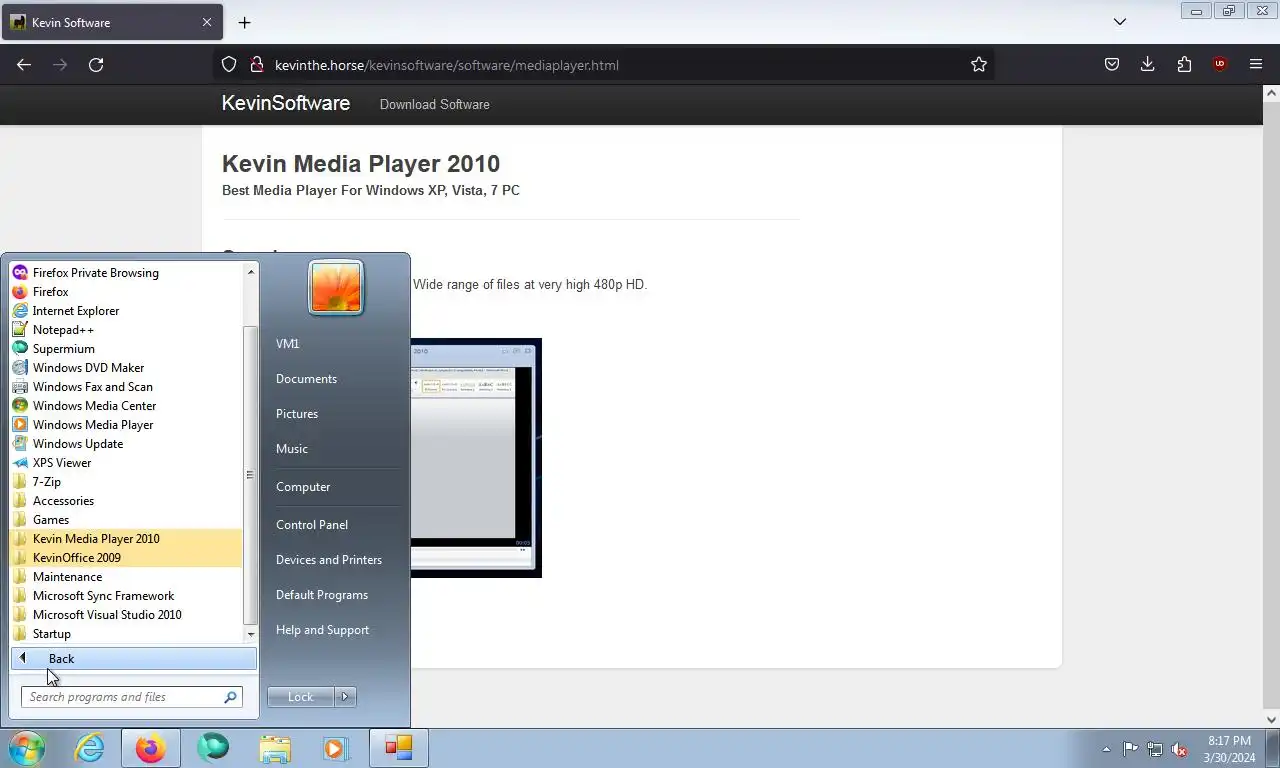Viewport: 1280px width, 768px height.
Task: Open Windows Media Player from the taskbar
Action: 336,748
